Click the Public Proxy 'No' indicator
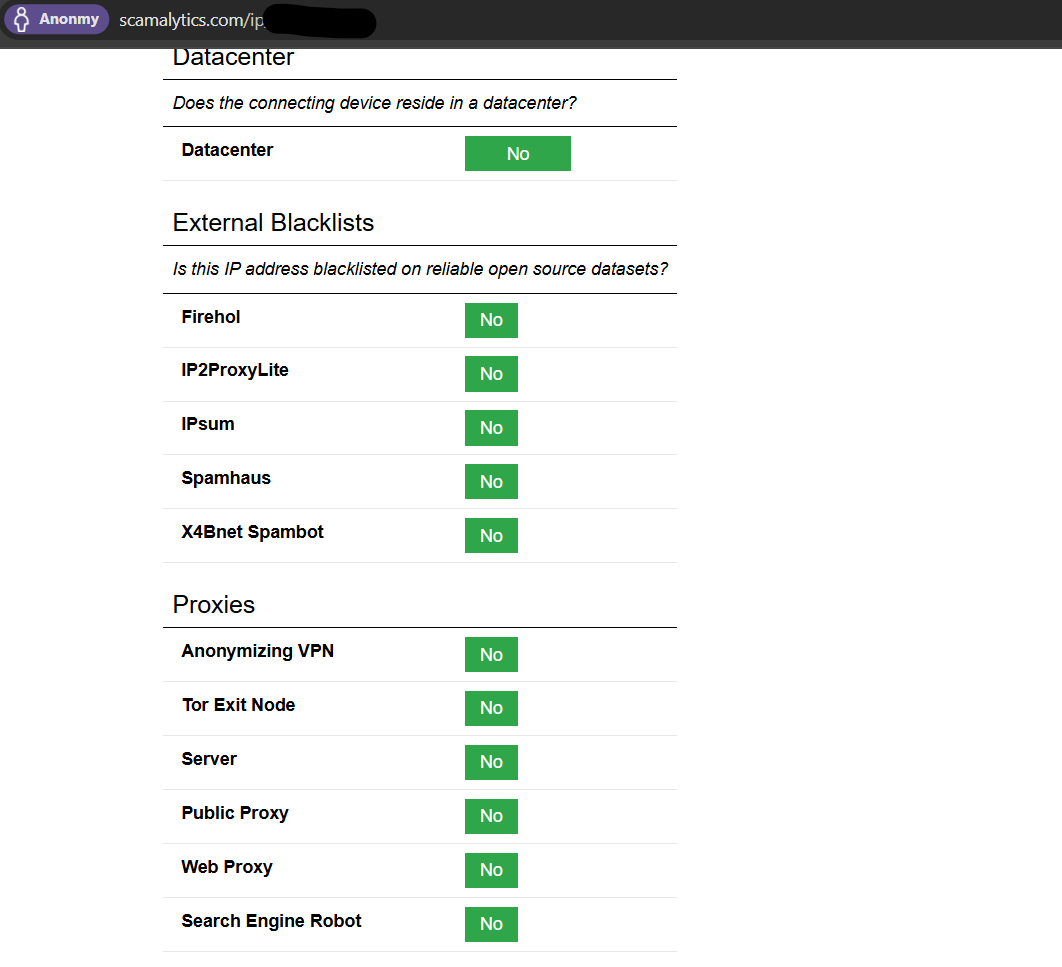Viewport: 1062px width, 967px height. click(x=491, y=816)
